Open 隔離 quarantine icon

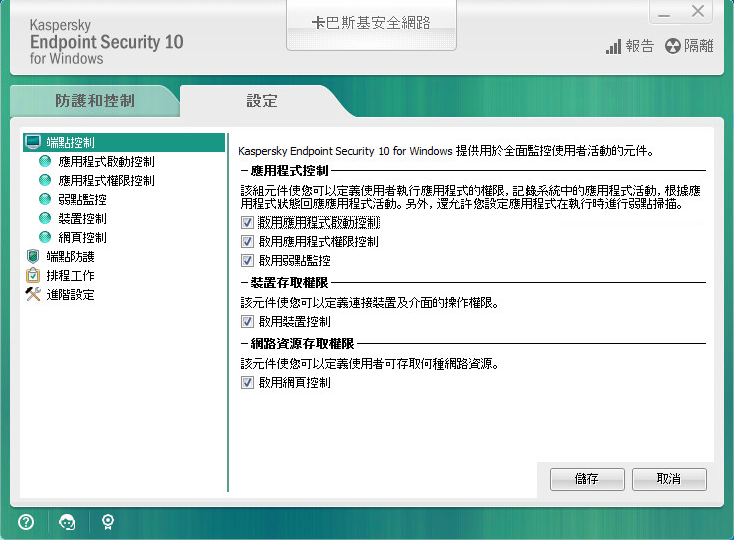(689, 46)
